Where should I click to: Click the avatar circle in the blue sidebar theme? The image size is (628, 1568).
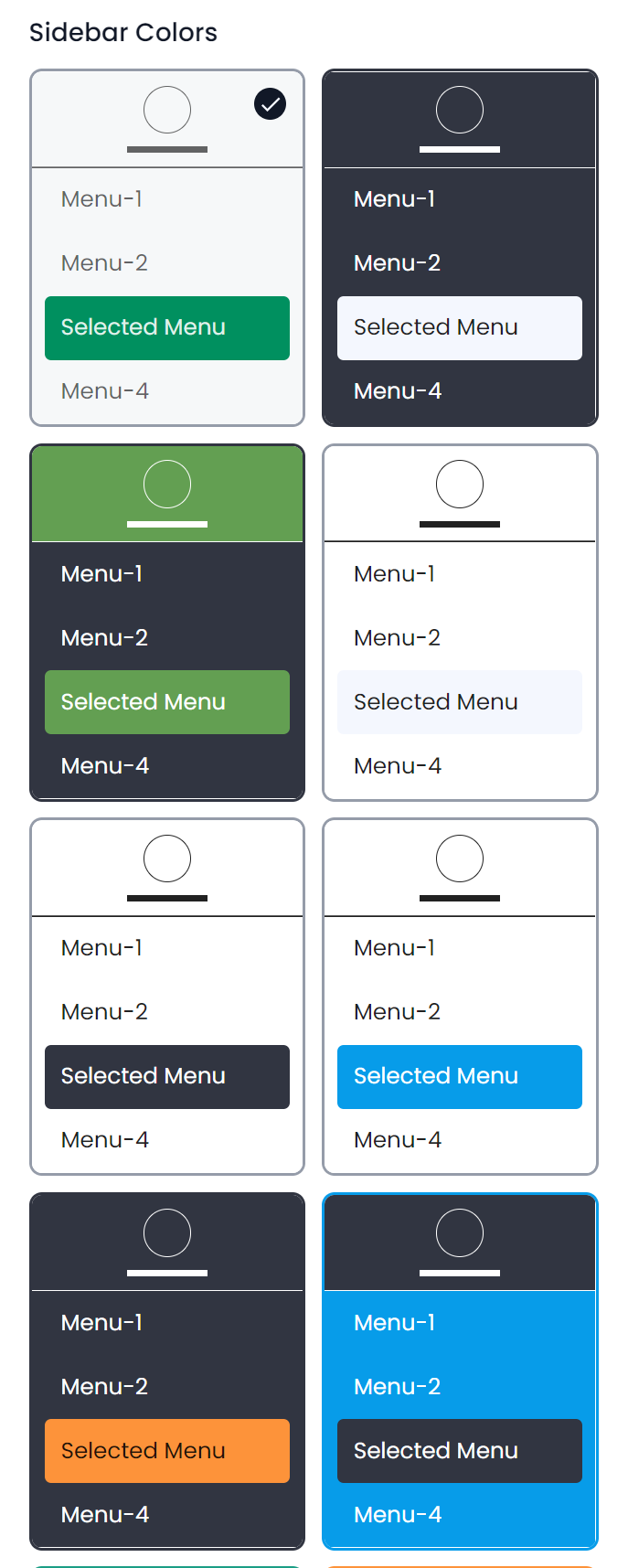460,1233
